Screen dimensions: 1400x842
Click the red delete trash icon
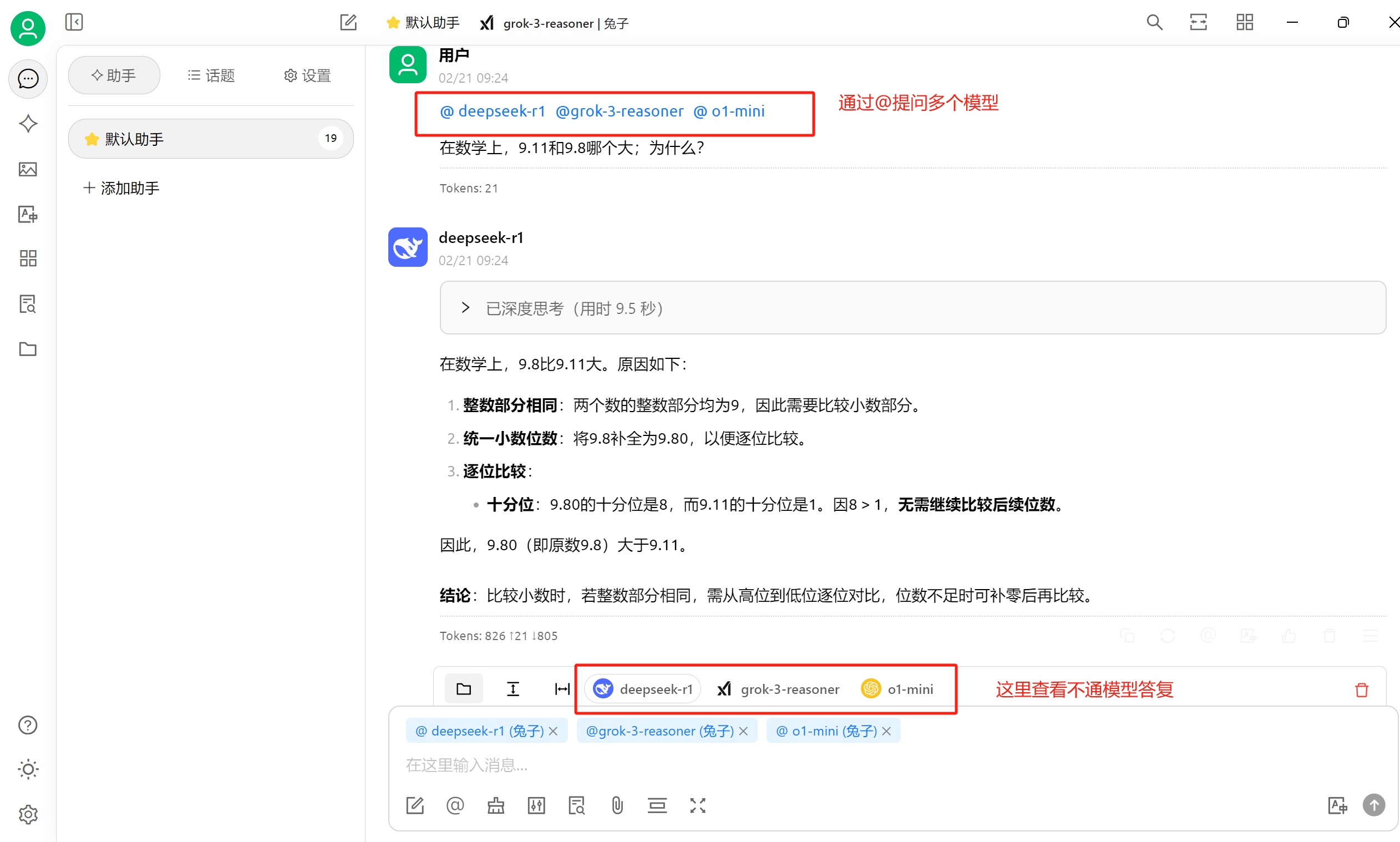1361,689
